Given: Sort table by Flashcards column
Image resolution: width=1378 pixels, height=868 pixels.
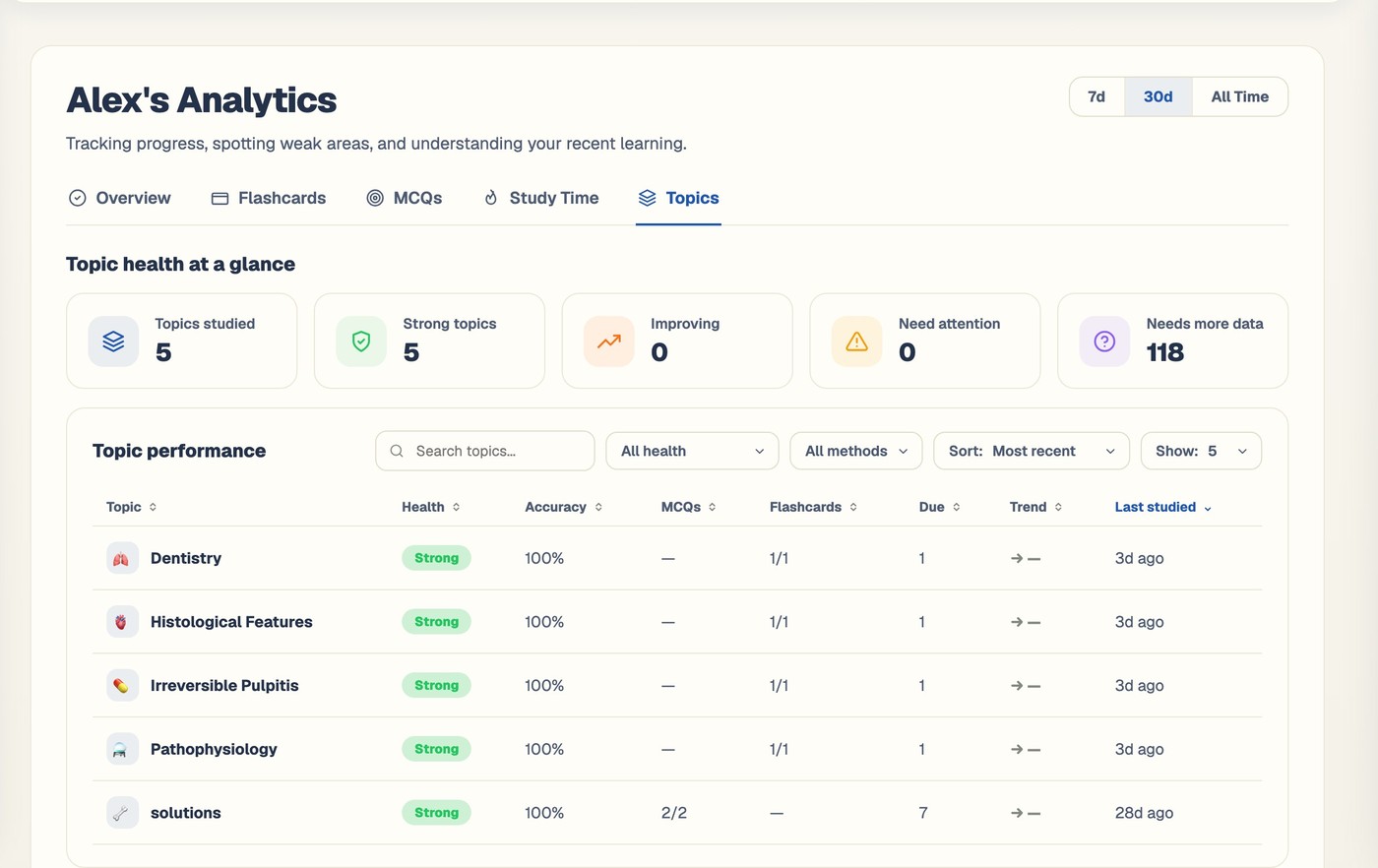Looking at the screenshot, I should pyautogui.click(x=814, y=507).
